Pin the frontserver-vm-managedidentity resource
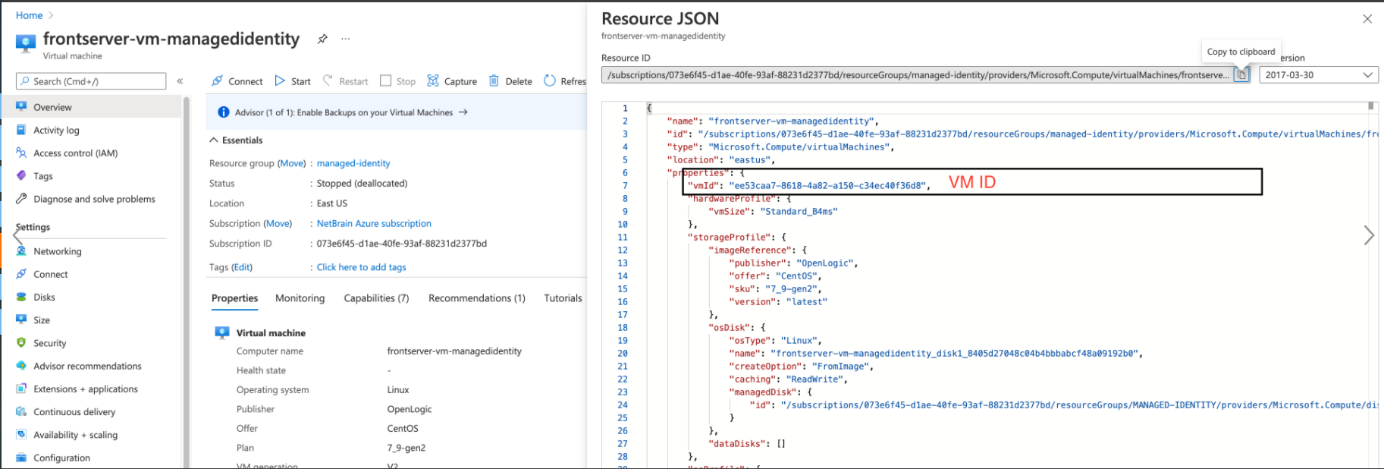This screenshot has width=1384, height=469. [322, 39]
